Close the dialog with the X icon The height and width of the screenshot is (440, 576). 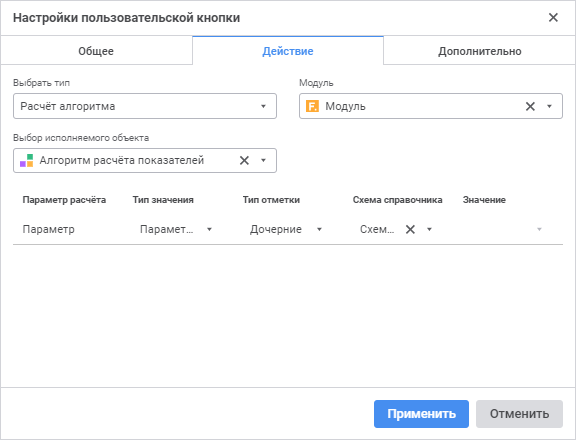coord(553,17)
